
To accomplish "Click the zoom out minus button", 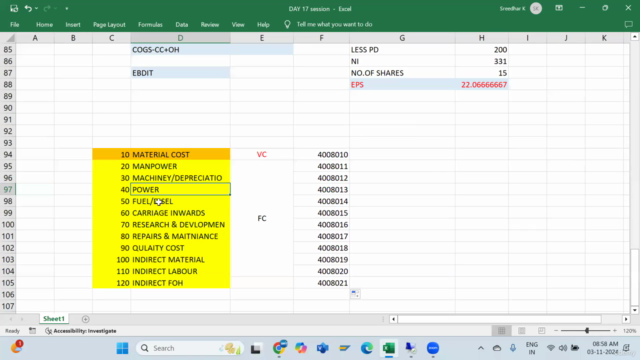I will point(556,331).
